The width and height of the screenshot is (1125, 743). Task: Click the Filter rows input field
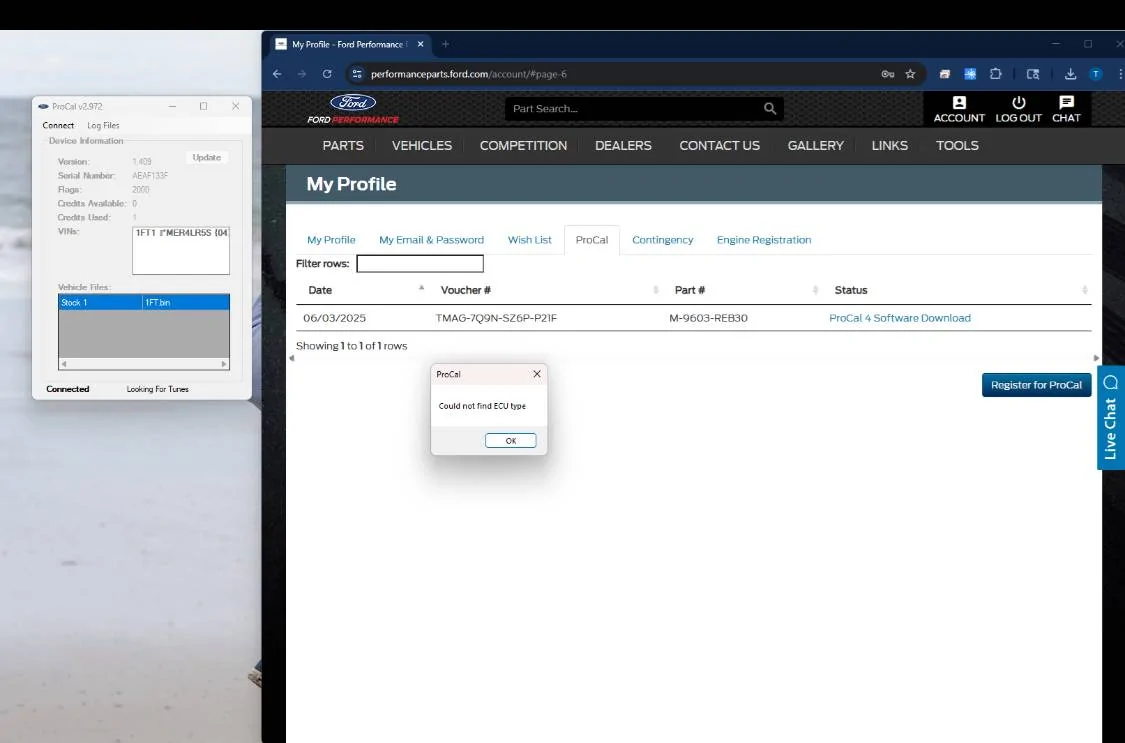tap(420, 264)
